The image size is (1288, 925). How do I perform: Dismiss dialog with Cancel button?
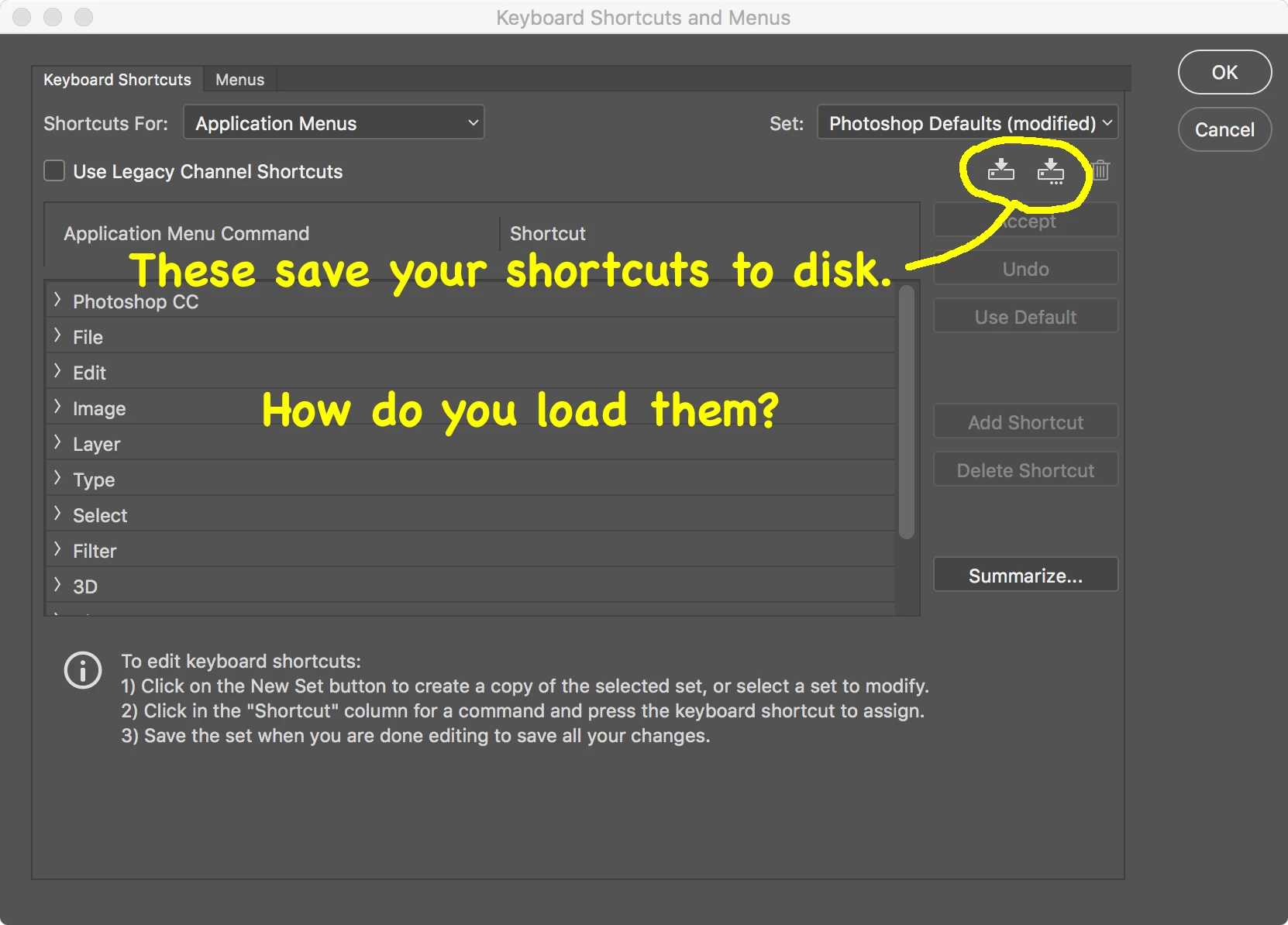[1224, 129]
